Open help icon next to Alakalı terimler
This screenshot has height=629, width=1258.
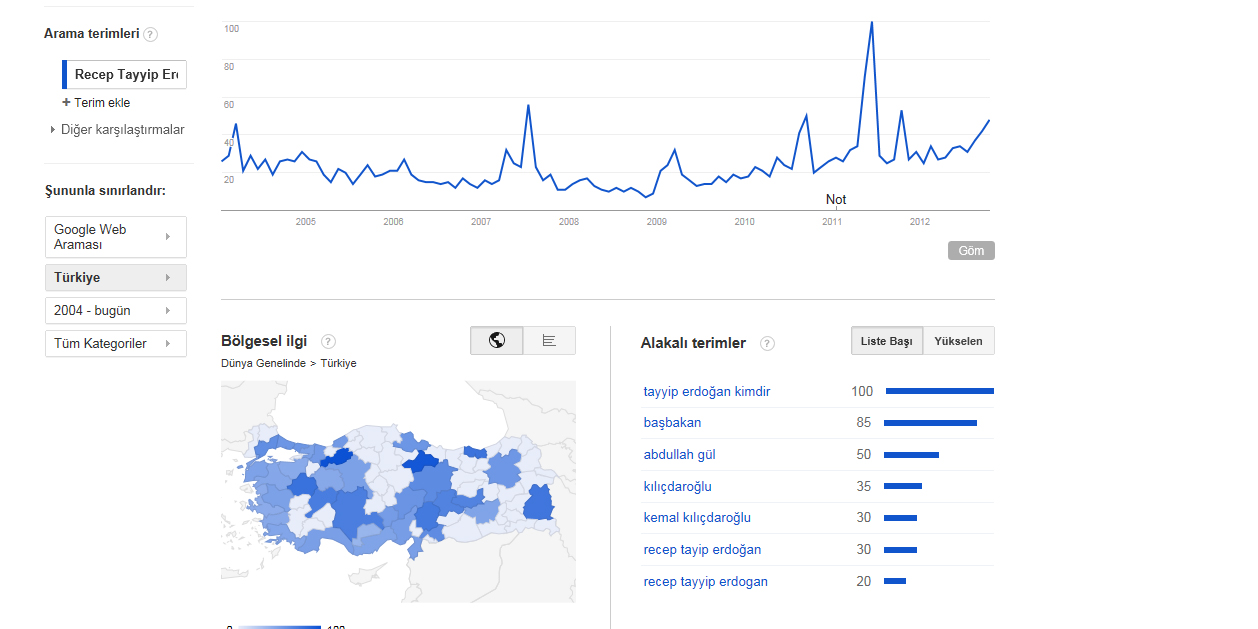[x=767, y=343]
